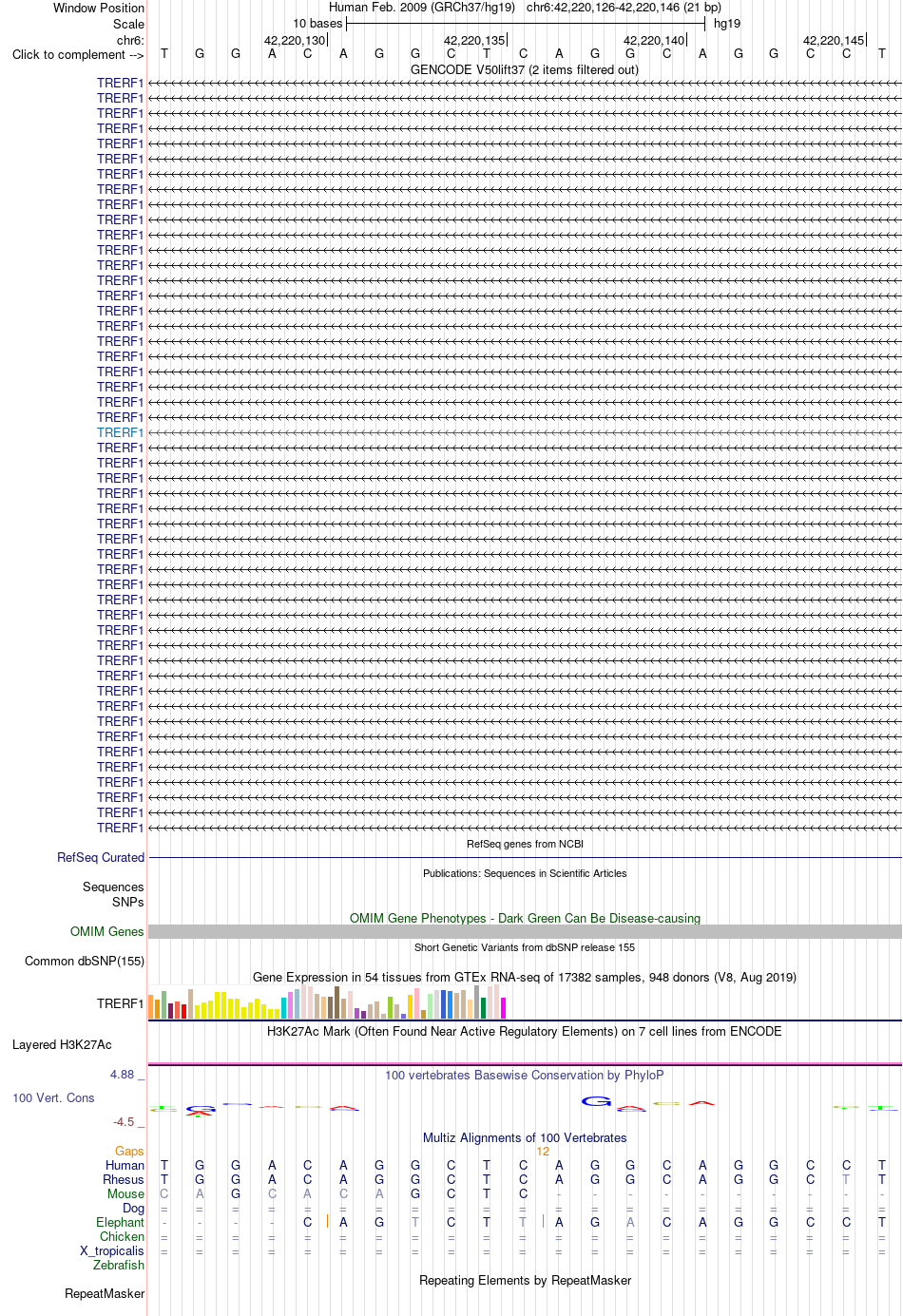Click the 42,220,130 position marker

point(295,40)
